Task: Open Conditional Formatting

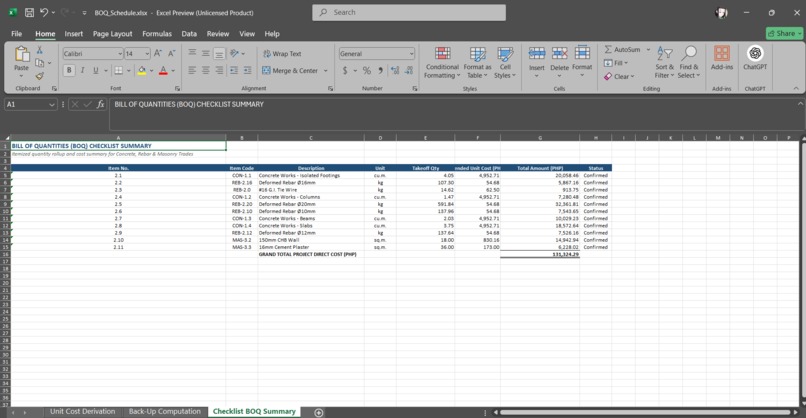Action: 442,63
